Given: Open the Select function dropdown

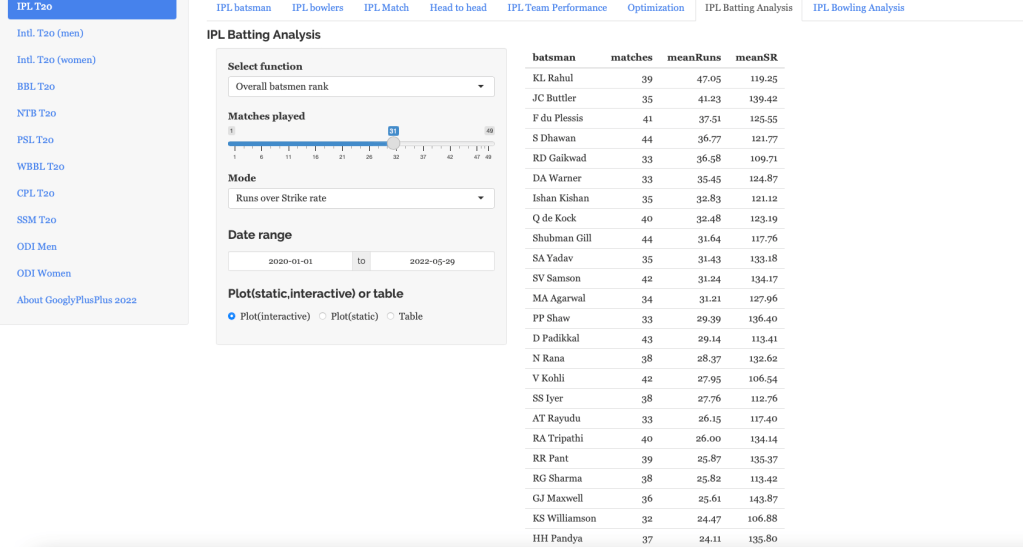Looking at the screenshot, I should click(x=361, y=87).
